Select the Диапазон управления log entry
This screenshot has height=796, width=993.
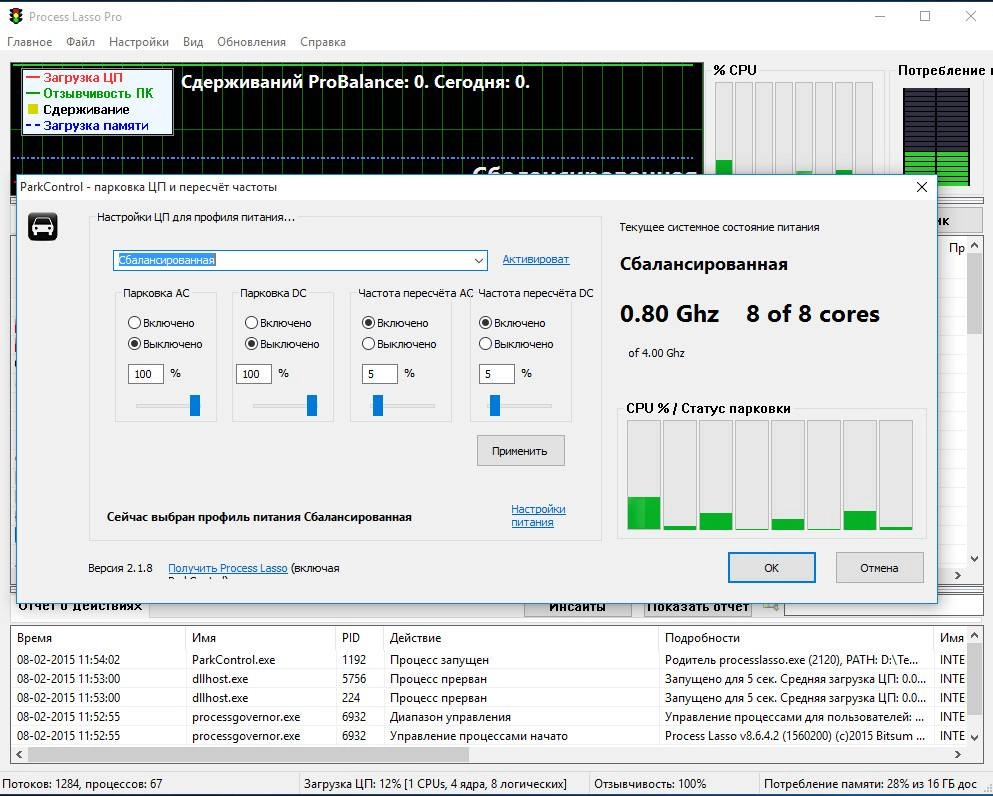[490, 717]
